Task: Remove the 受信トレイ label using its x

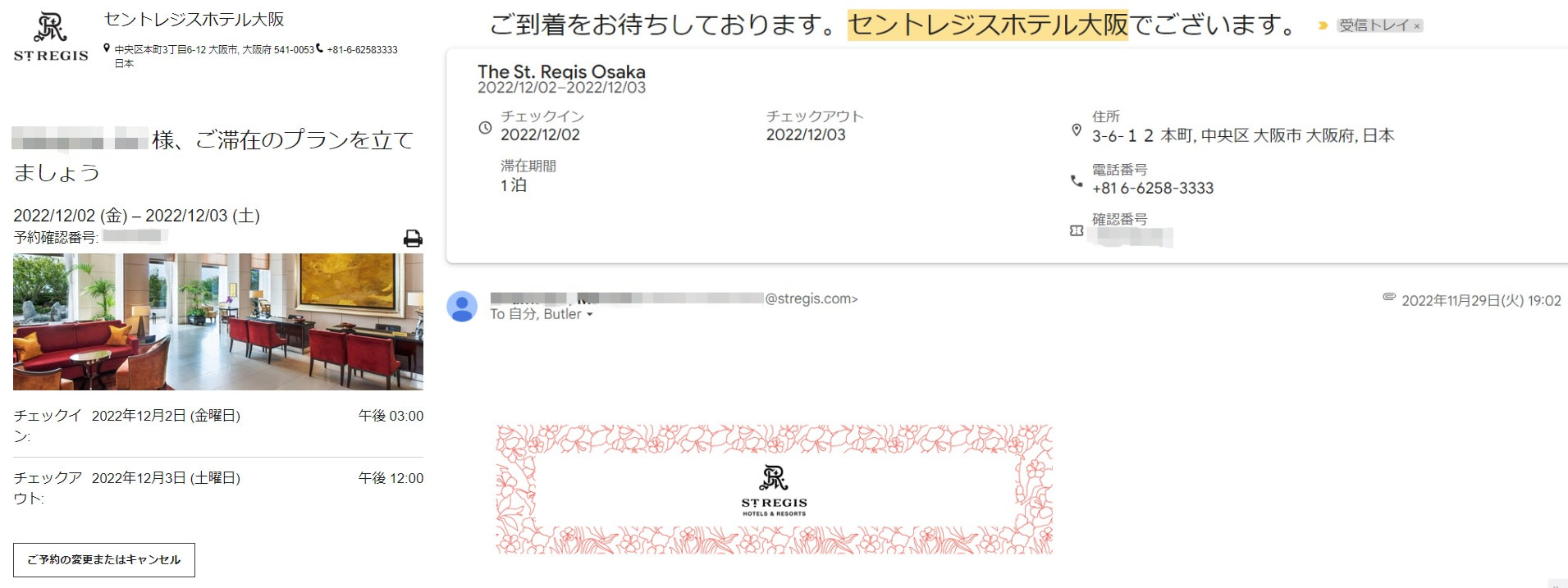Action: [x=1416, y=26]
